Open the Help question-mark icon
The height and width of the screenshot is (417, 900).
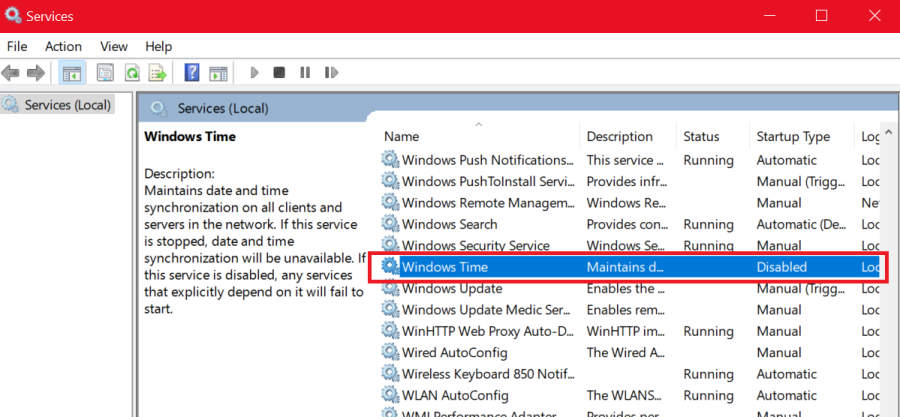click(192, 73)
